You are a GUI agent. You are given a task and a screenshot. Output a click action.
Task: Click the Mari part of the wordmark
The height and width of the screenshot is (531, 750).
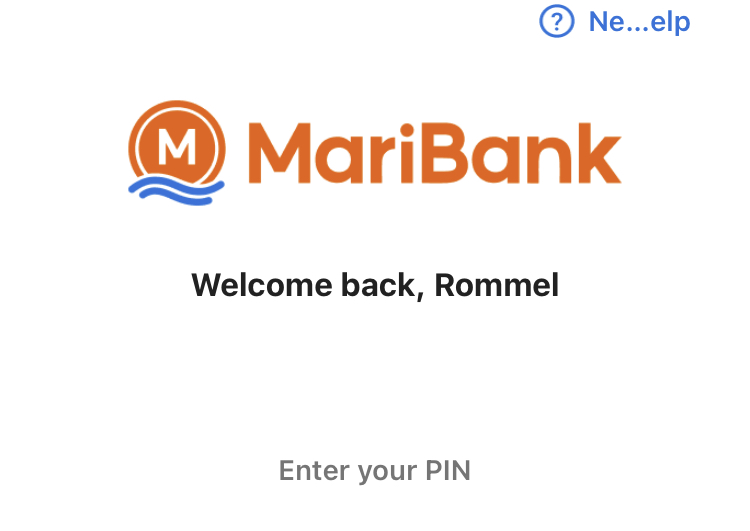331,153
